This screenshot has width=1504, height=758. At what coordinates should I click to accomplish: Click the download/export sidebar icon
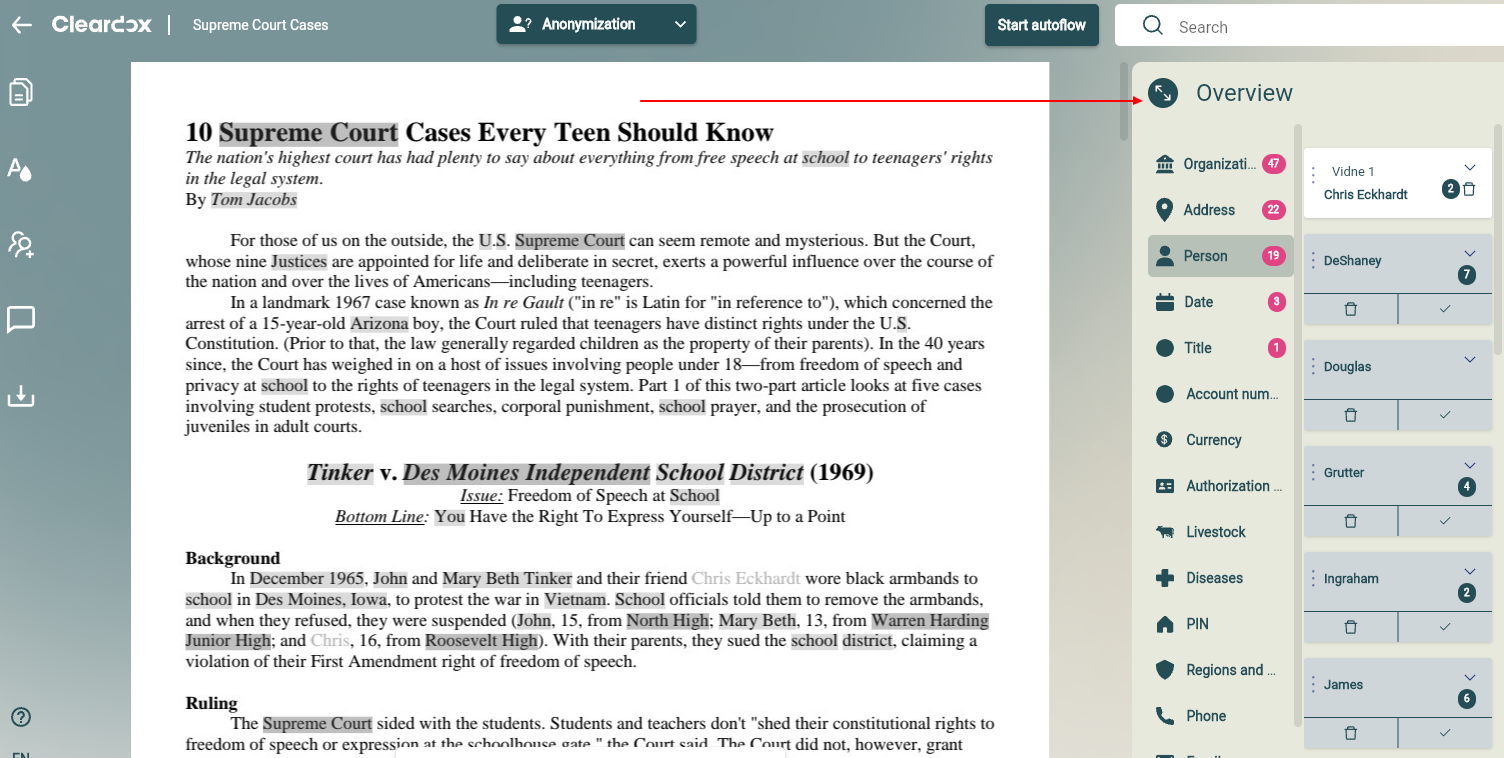pyautogui.click(x=20, y=395)
